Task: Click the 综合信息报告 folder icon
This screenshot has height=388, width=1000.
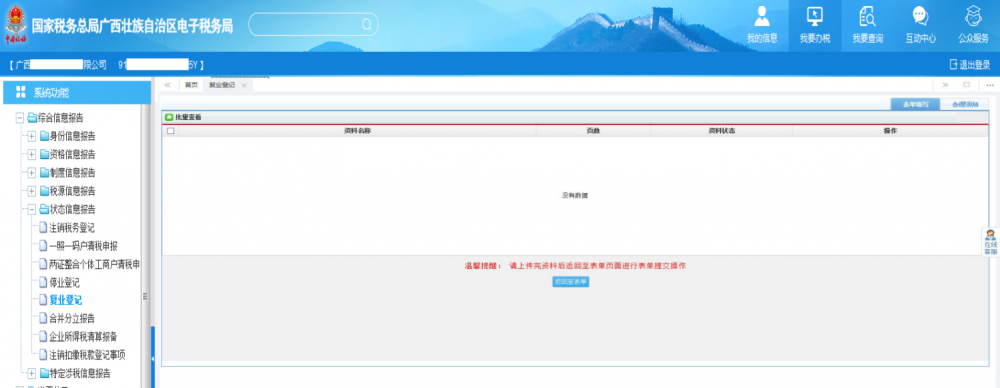Action: (x=32, y=118)
